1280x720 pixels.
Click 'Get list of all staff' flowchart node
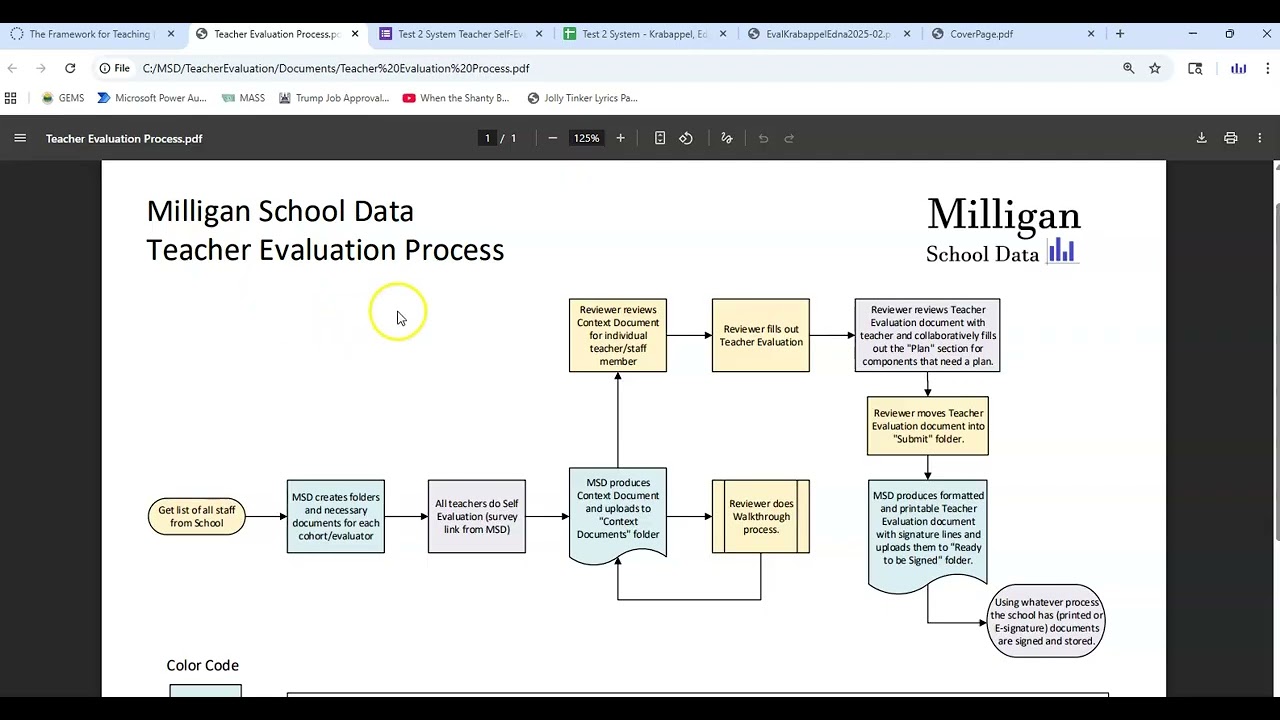[x=197, y=516]
